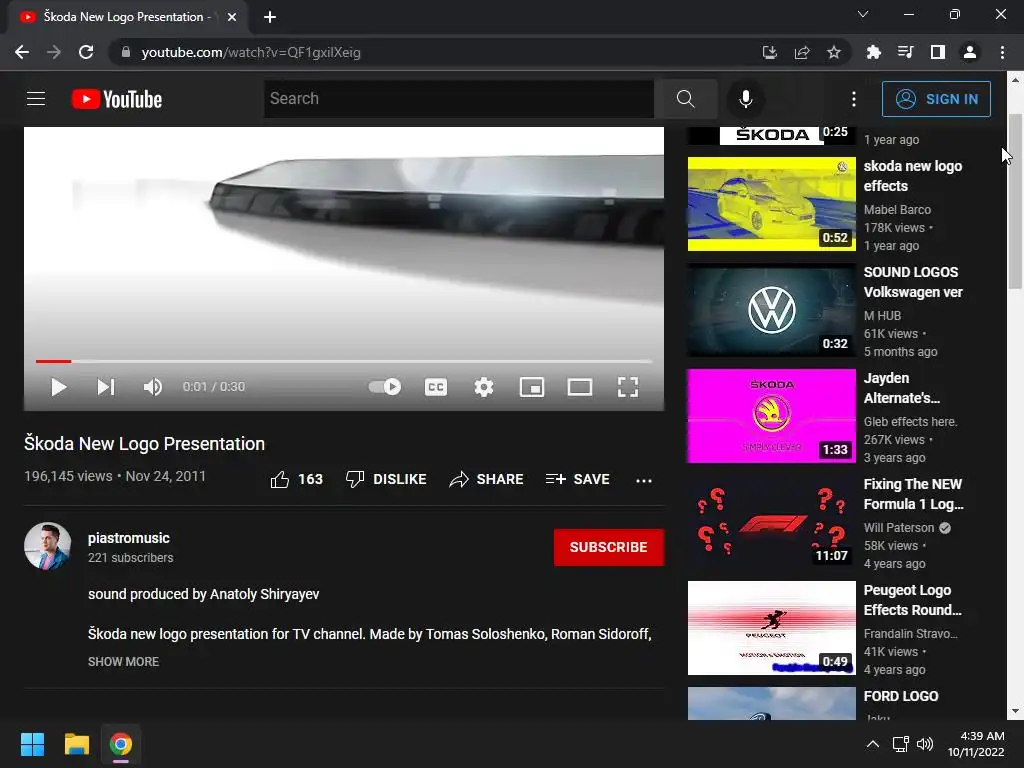Open Chrome profile icon

coord(970,52)
